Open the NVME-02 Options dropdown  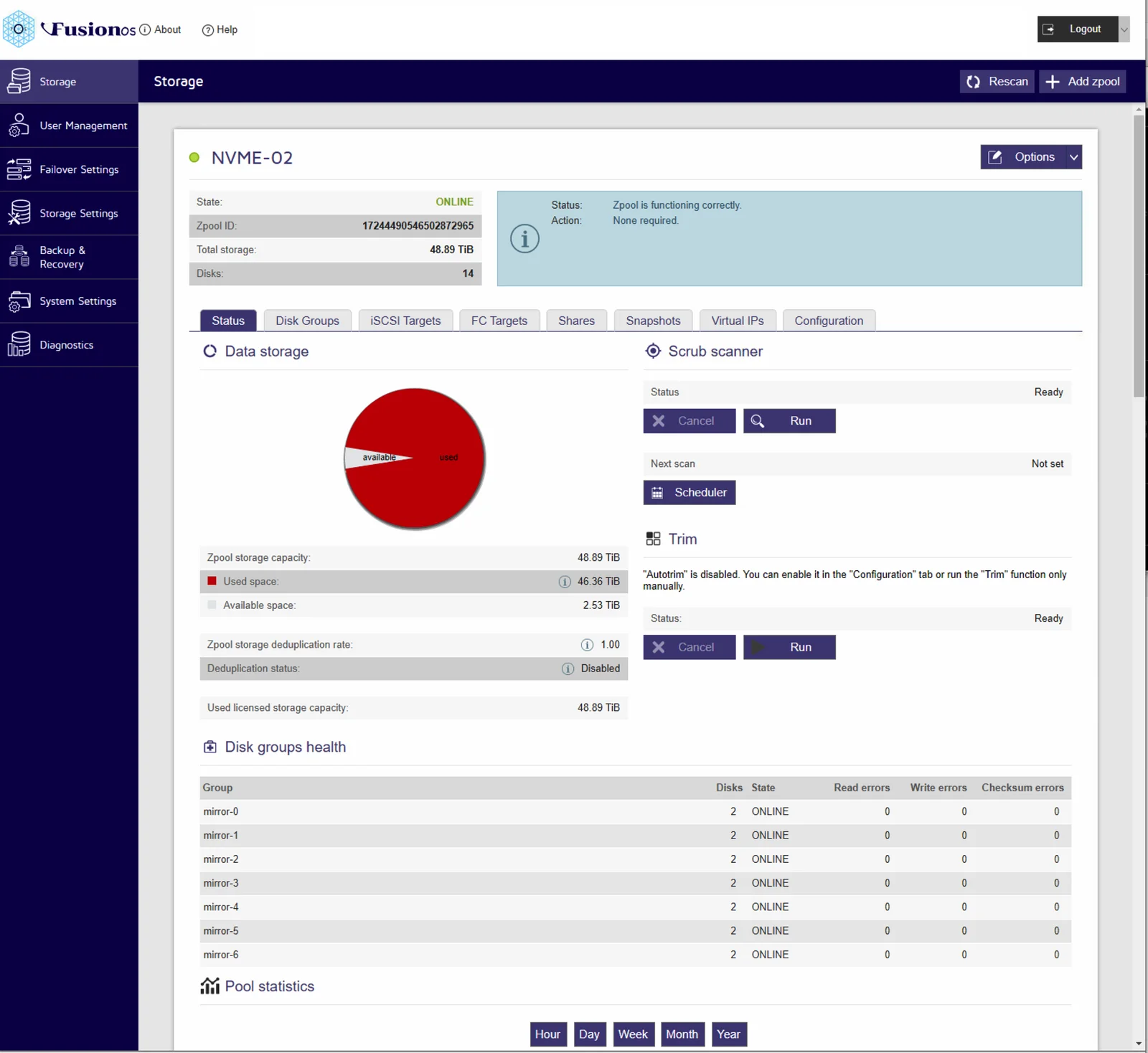1031,157
